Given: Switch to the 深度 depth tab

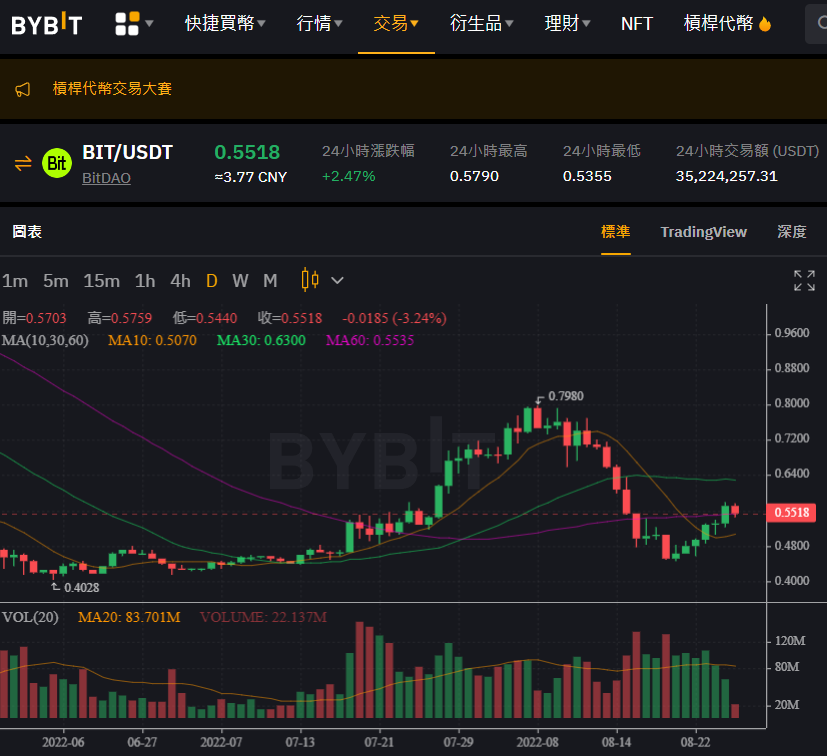Looking at the screenshot, I should (x=792, y=232).
